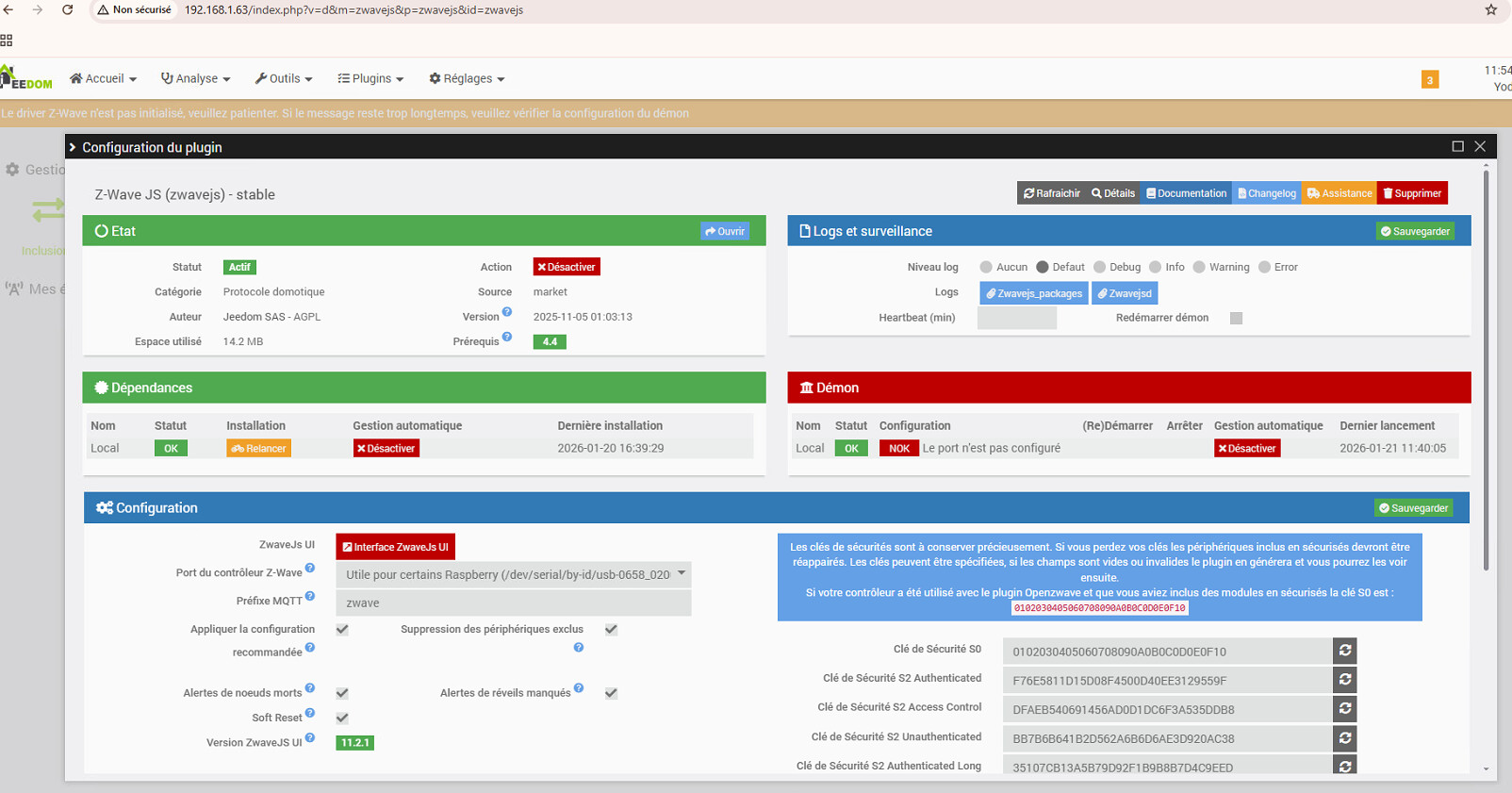Open the Zwavejs_packages log
This screenshot has height=793, width=1512.
1034,293
